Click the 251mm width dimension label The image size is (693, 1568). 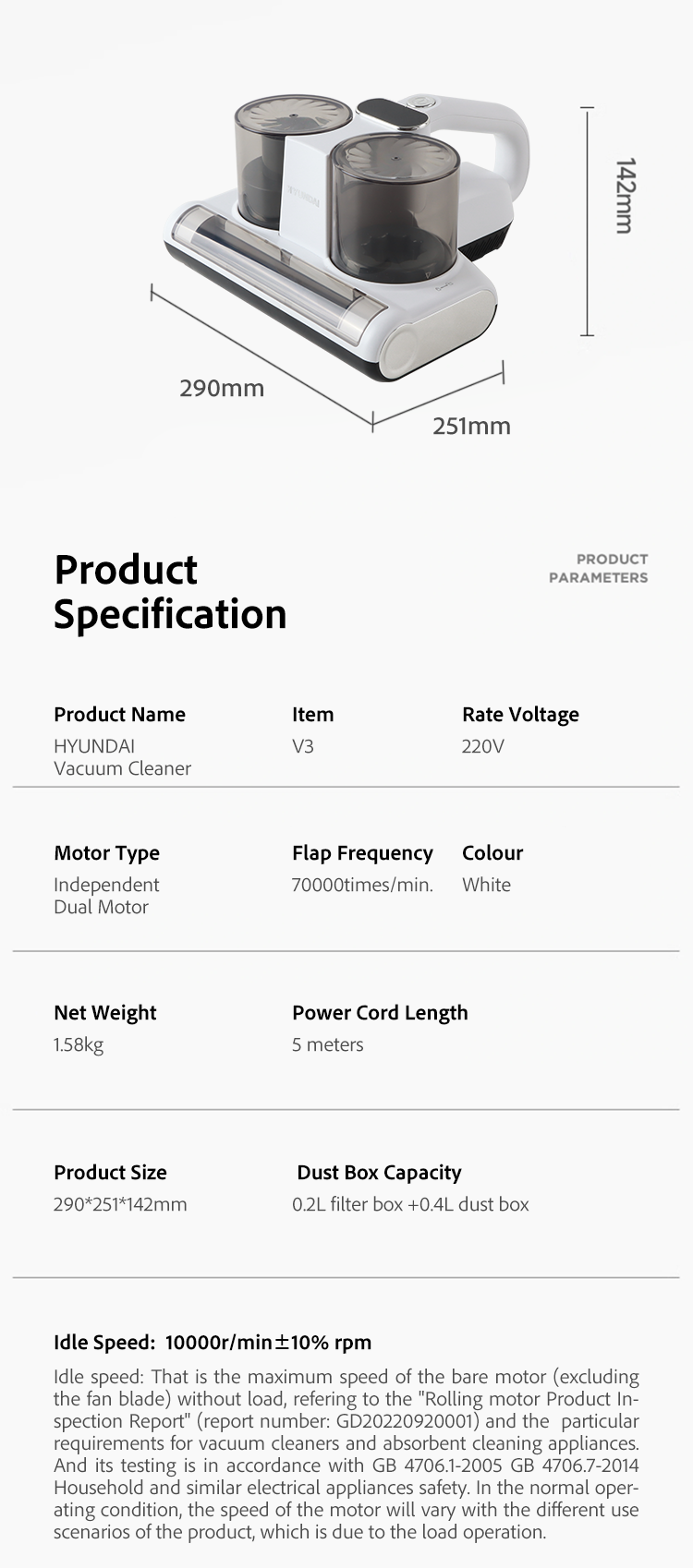[x=471, y=426]
